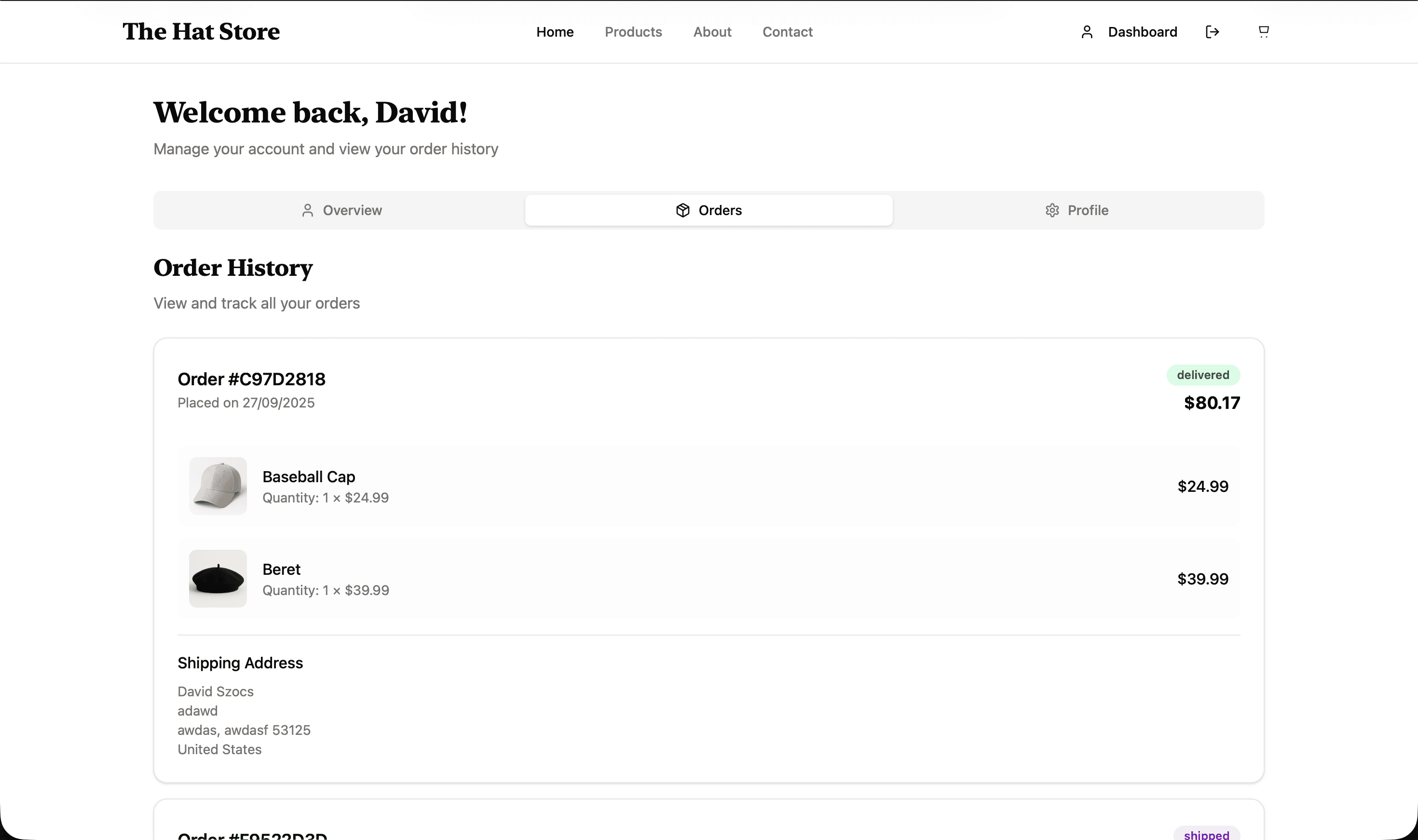Viewport: 1418px width, 840px height.
Task: Switch to the Overview tab
Action: tap(341, 210)
